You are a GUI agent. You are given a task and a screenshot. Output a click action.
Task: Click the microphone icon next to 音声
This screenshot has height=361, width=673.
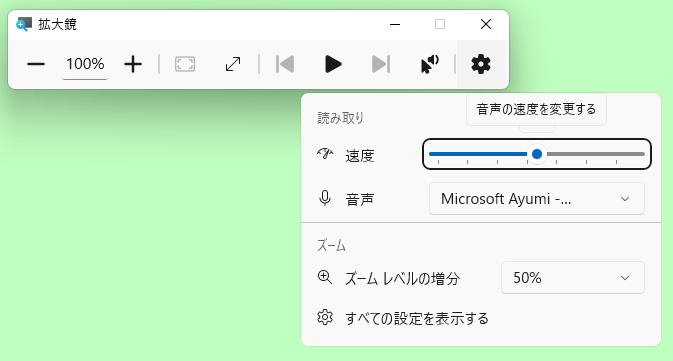[325, 198]
